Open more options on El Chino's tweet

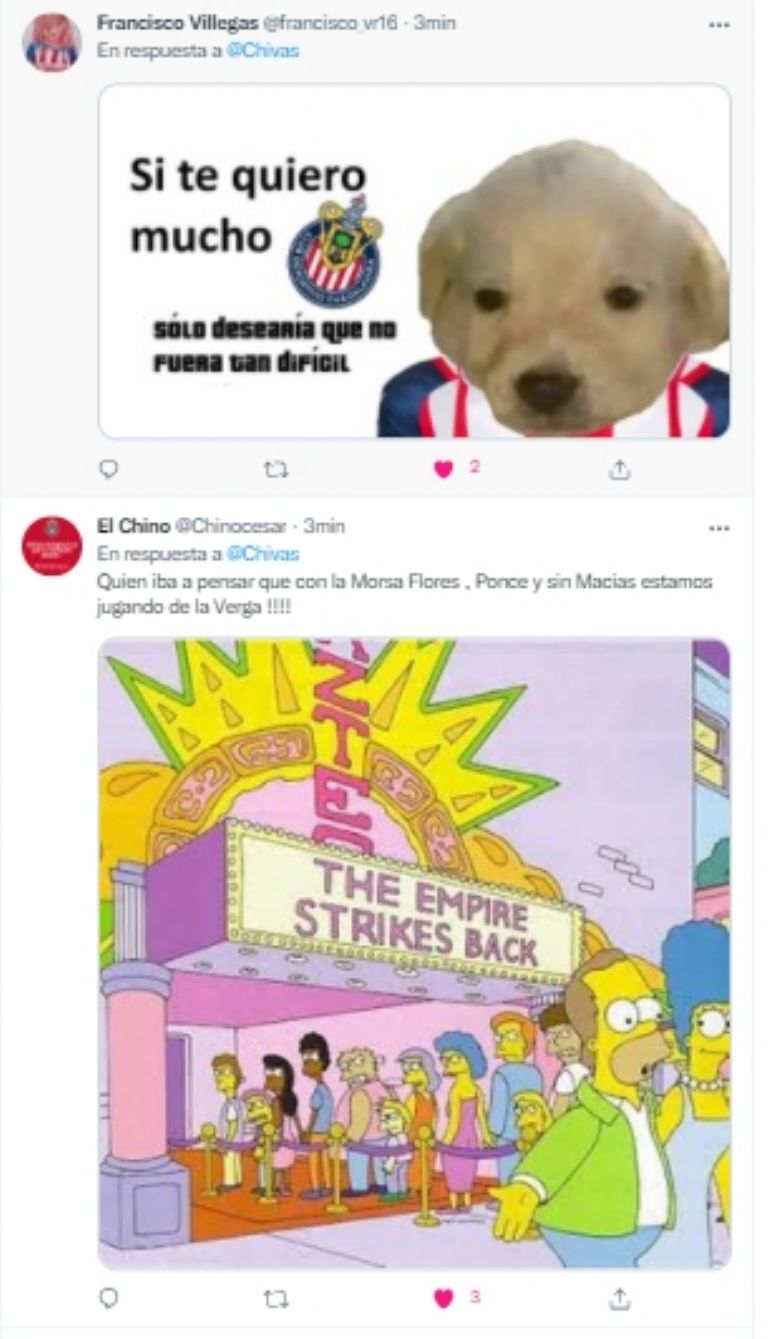[x=719, y=527]
